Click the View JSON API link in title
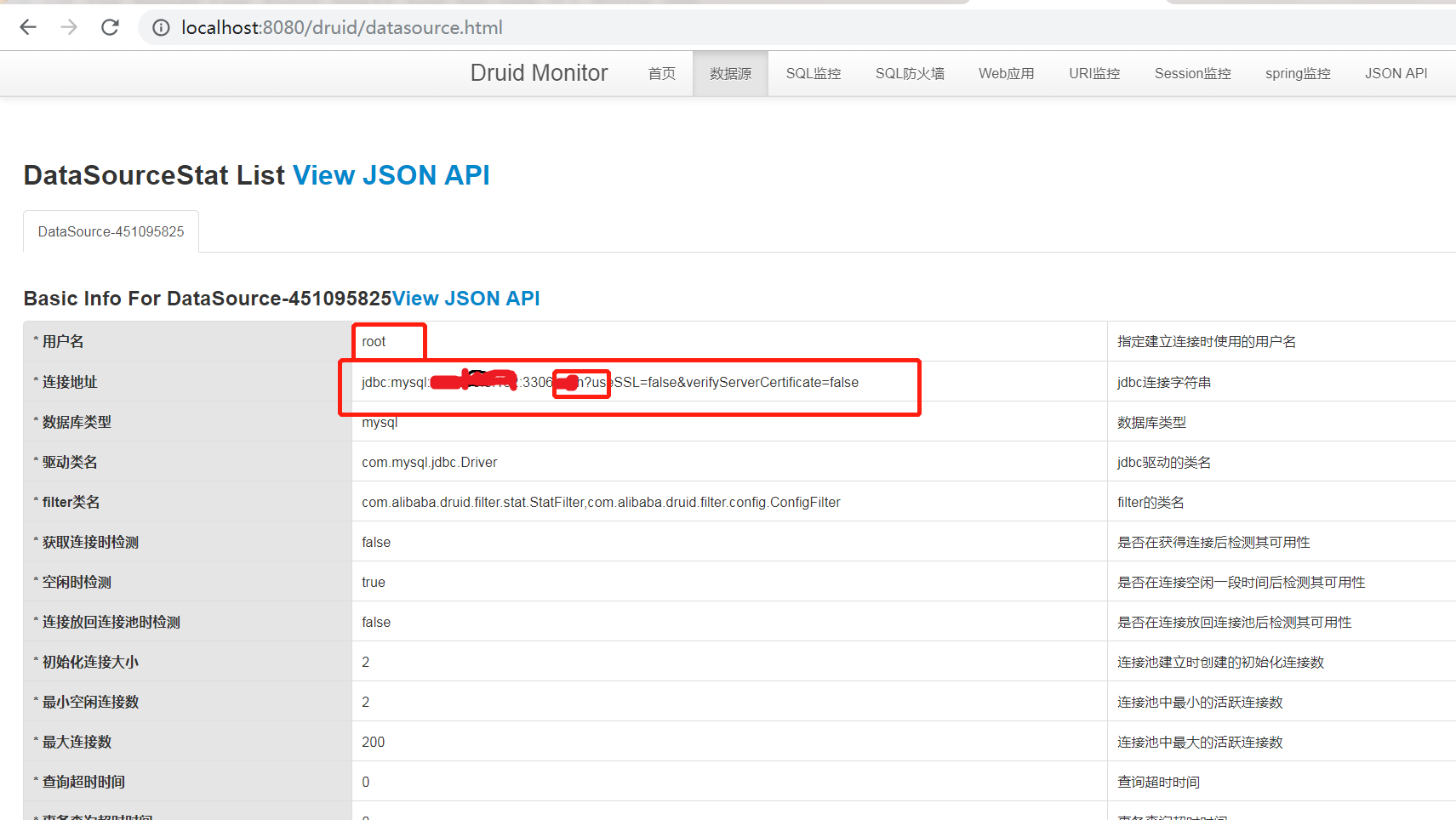This screenshot has width=1456, height=820. coord(391,175)
